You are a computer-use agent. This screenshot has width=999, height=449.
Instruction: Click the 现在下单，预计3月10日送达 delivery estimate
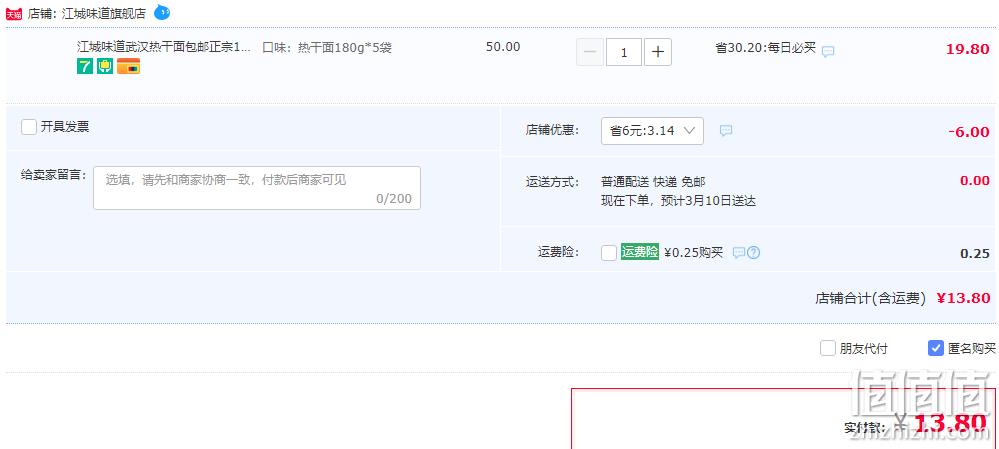pyautogui.click(x=678, y=201)
